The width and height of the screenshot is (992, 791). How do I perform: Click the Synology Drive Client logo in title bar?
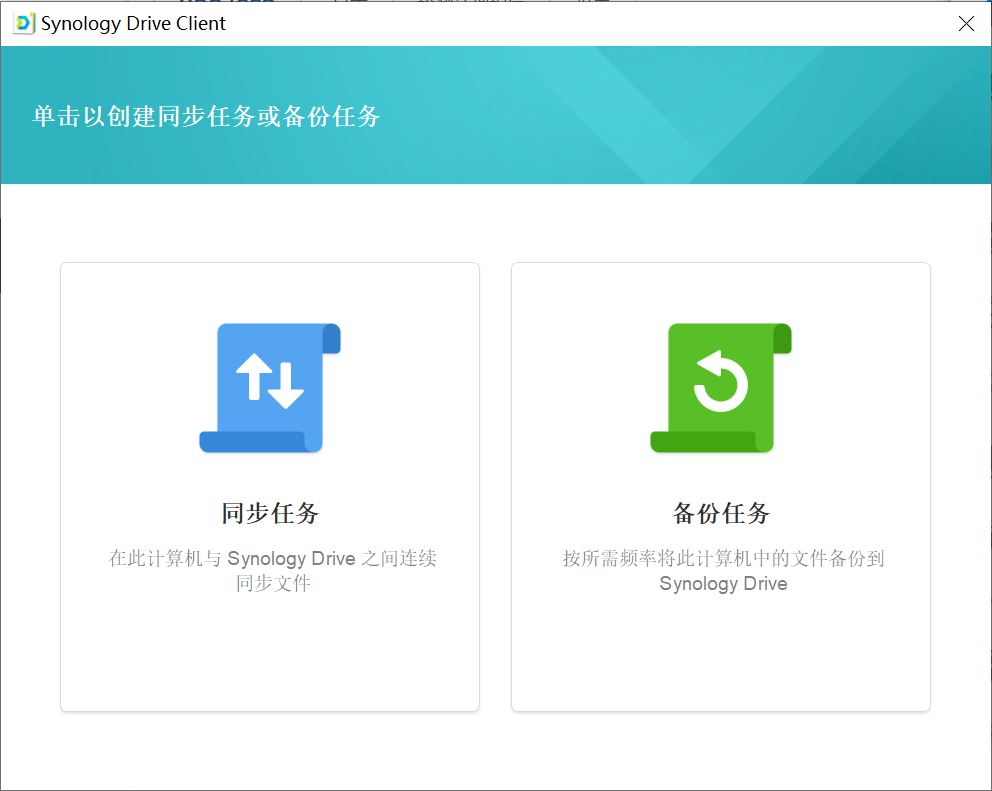pos(24,23)
